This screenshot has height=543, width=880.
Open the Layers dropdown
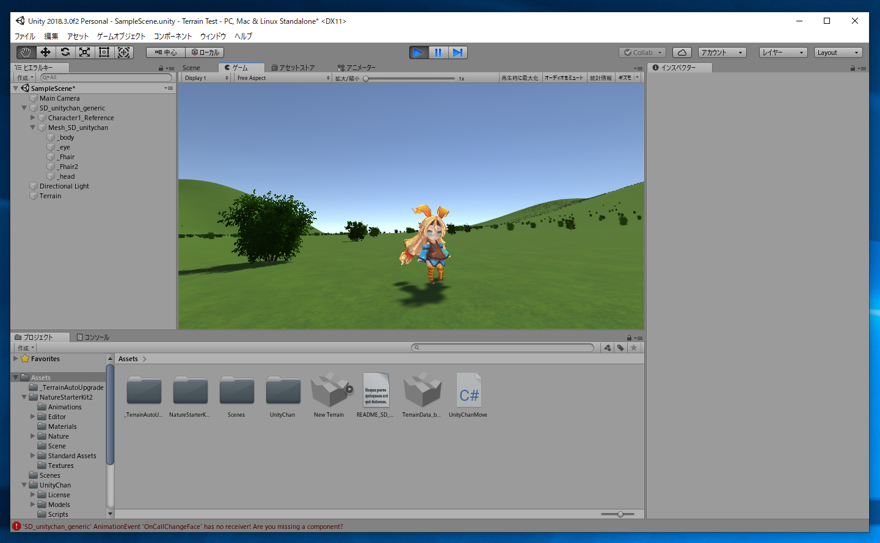pos(783,52)
